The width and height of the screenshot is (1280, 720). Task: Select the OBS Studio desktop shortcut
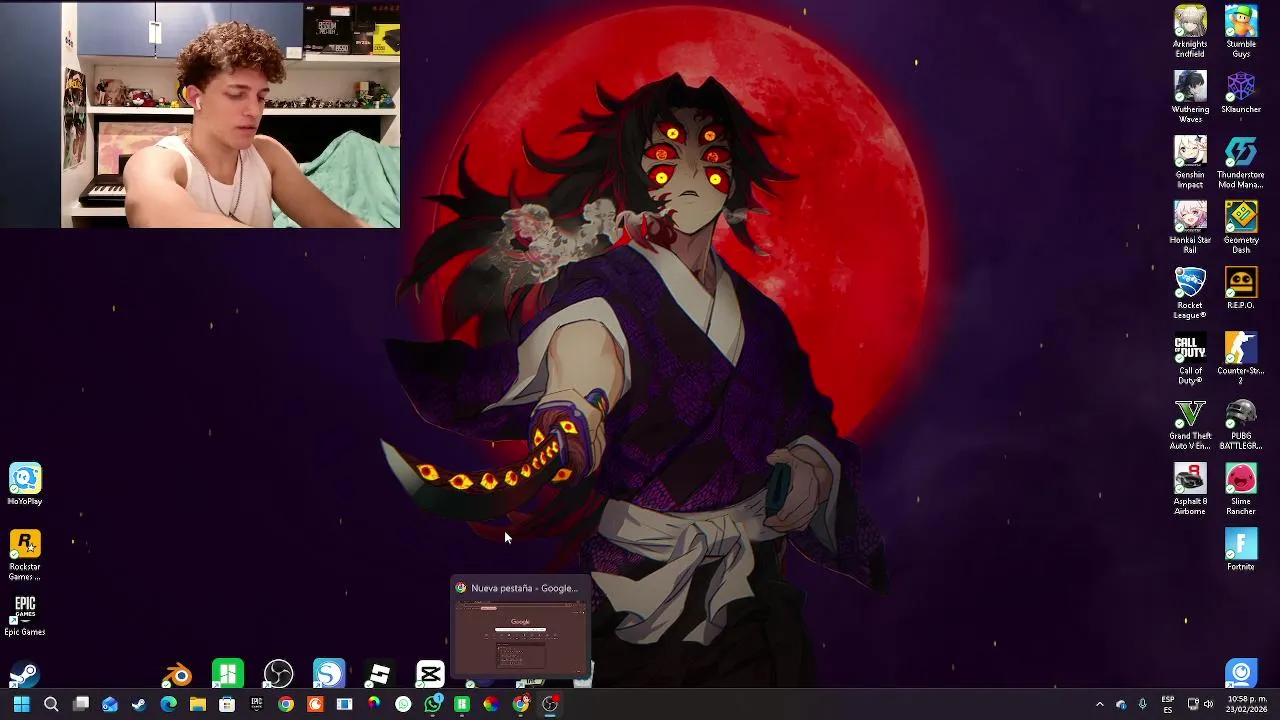point(278,675)
